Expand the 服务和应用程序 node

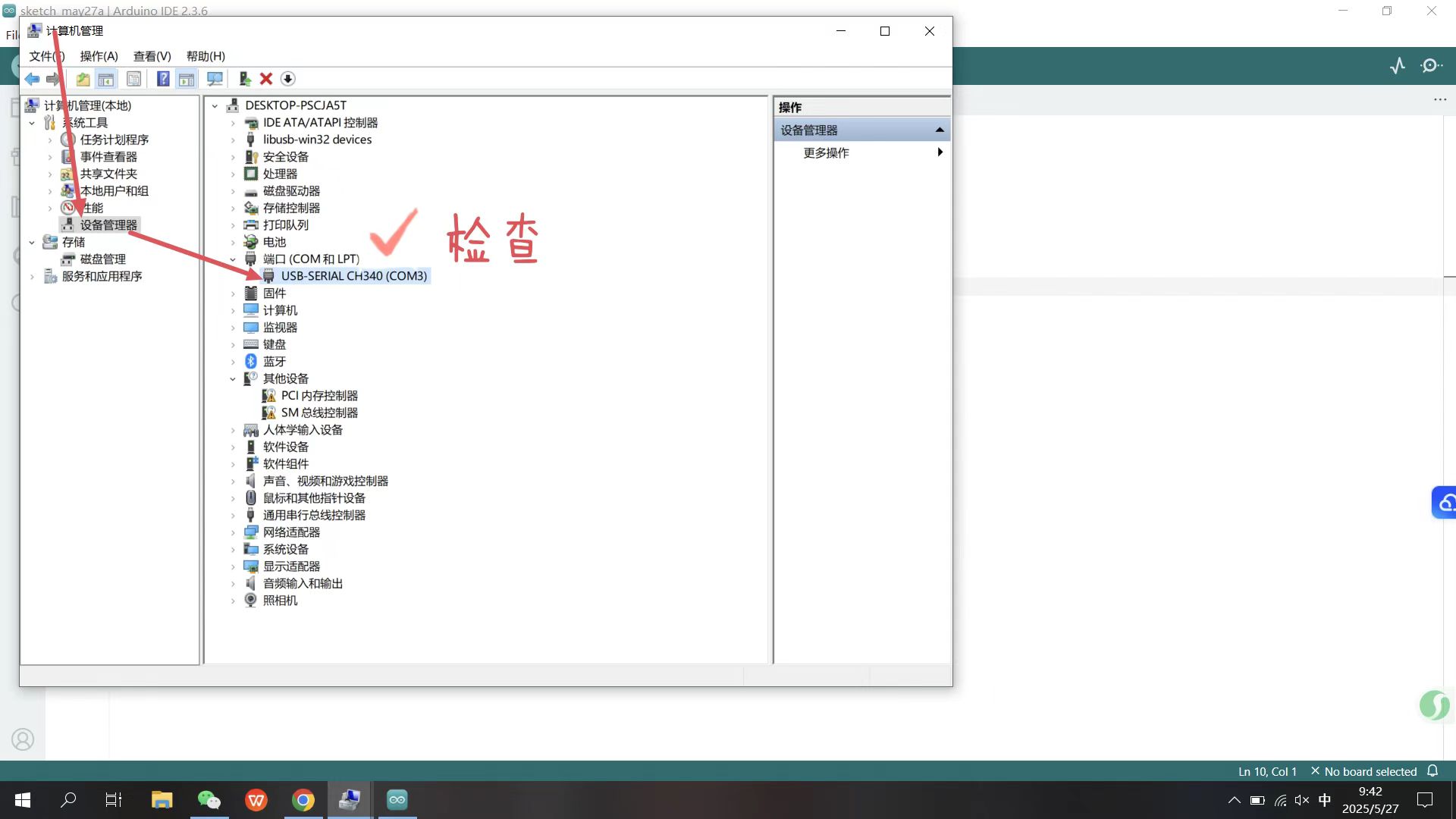tap(32, 277)
